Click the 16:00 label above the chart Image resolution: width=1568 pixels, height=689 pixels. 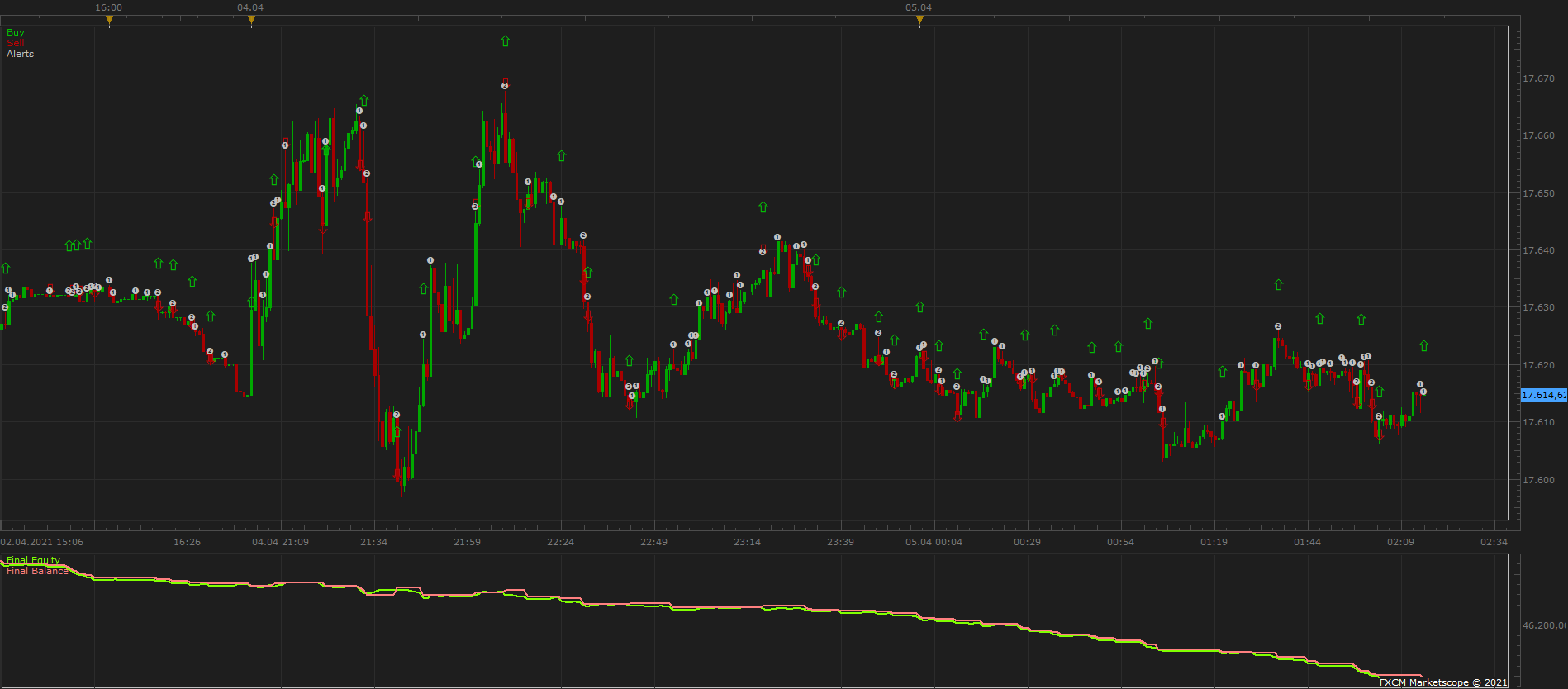[109, 7]
